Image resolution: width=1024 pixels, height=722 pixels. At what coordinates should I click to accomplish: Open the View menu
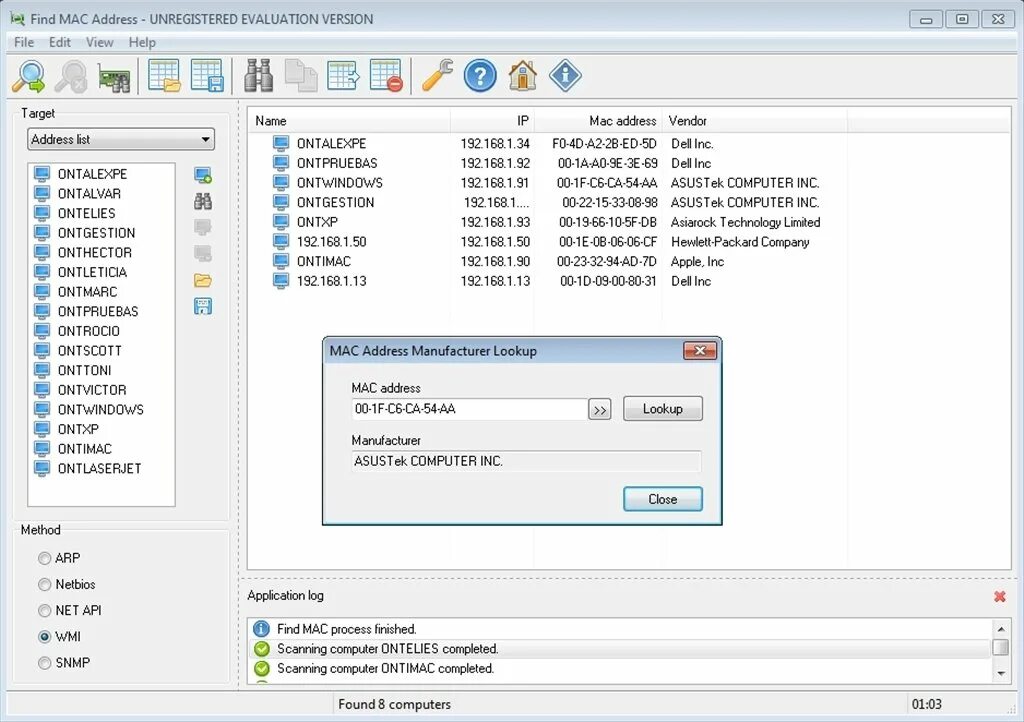click(x=99, y=42)
